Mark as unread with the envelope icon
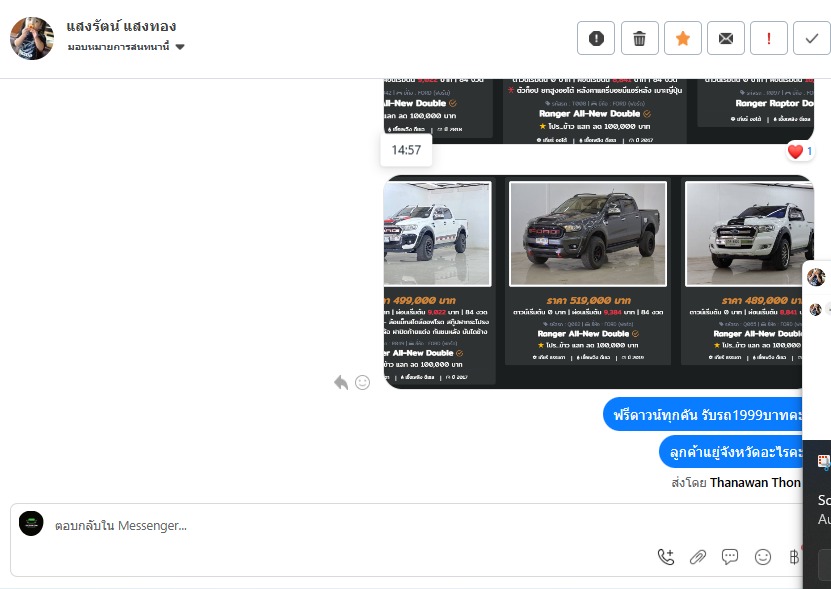This screenshot has width=831, height=589. 726,38
